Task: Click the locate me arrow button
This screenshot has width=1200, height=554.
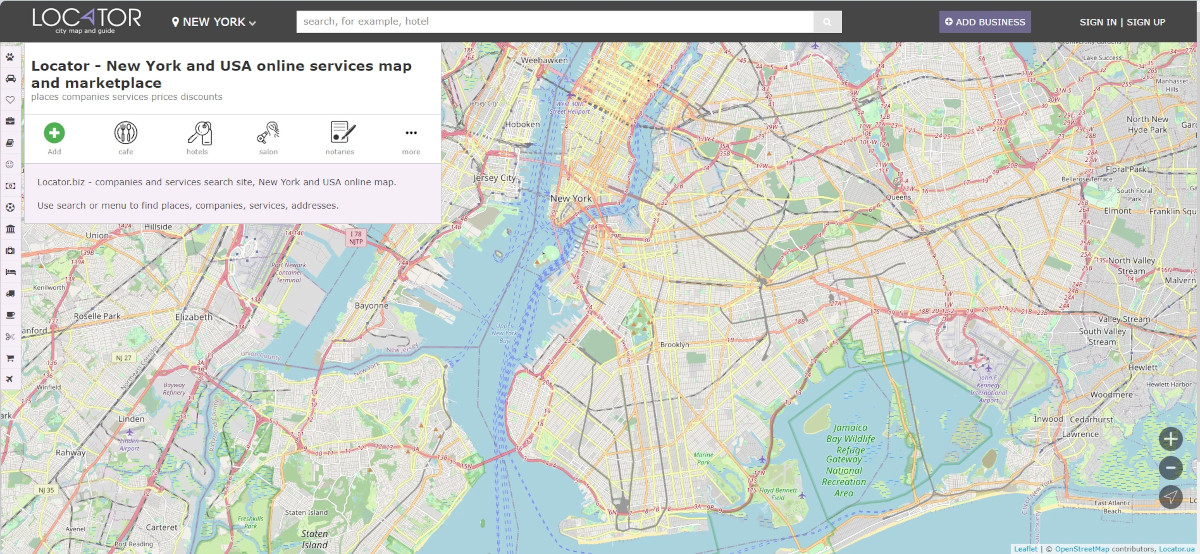Action: point(1170,497)
